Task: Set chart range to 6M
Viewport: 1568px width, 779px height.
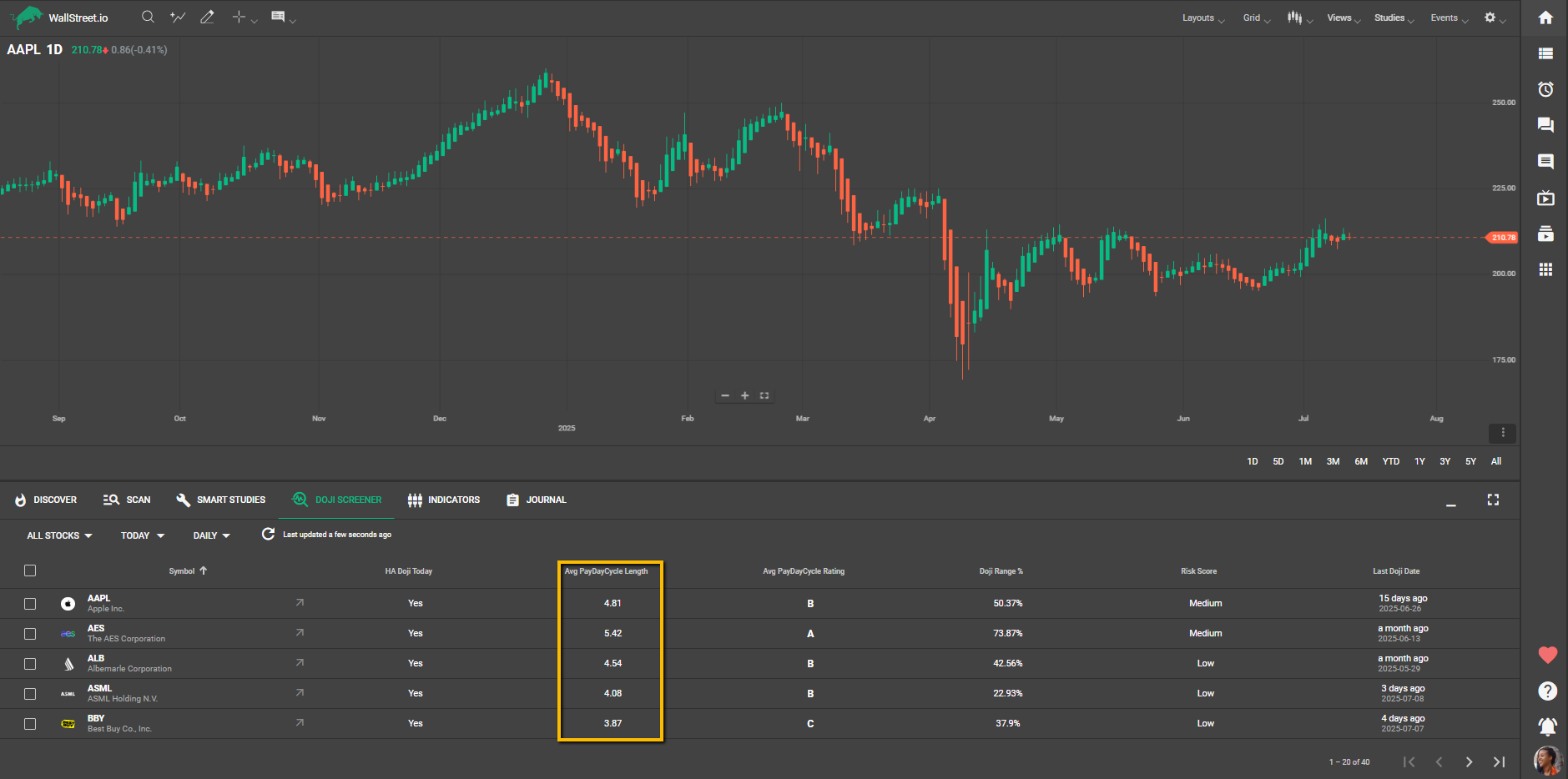Action: tap(1361, 461)
